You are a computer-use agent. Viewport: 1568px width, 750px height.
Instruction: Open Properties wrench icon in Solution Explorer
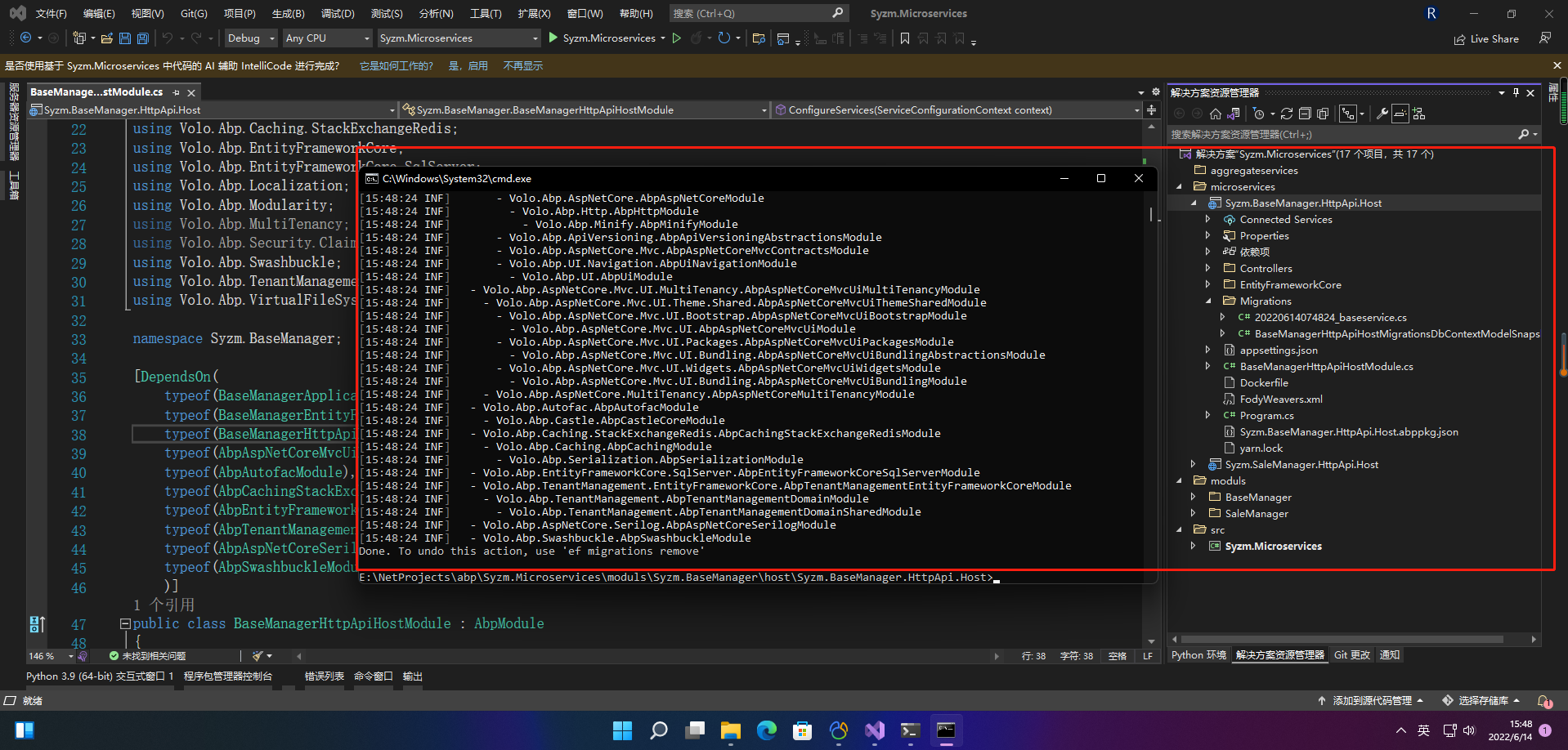click(1382, 114)
